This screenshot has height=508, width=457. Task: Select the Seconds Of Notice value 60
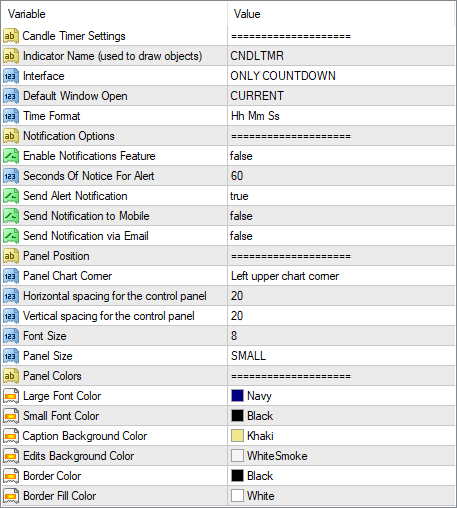[x=341, y=176]
